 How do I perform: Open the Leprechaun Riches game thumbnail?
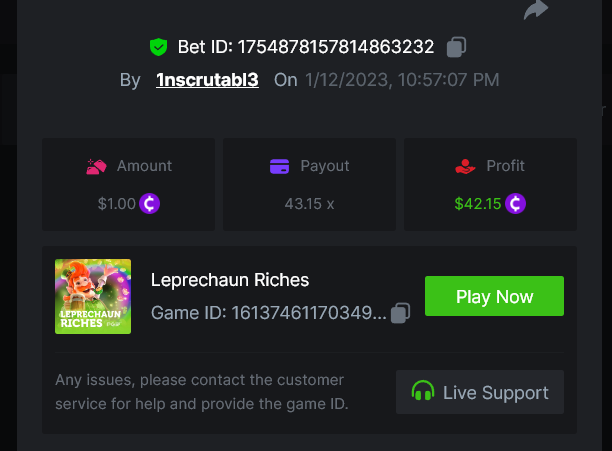tap(93, 297)
